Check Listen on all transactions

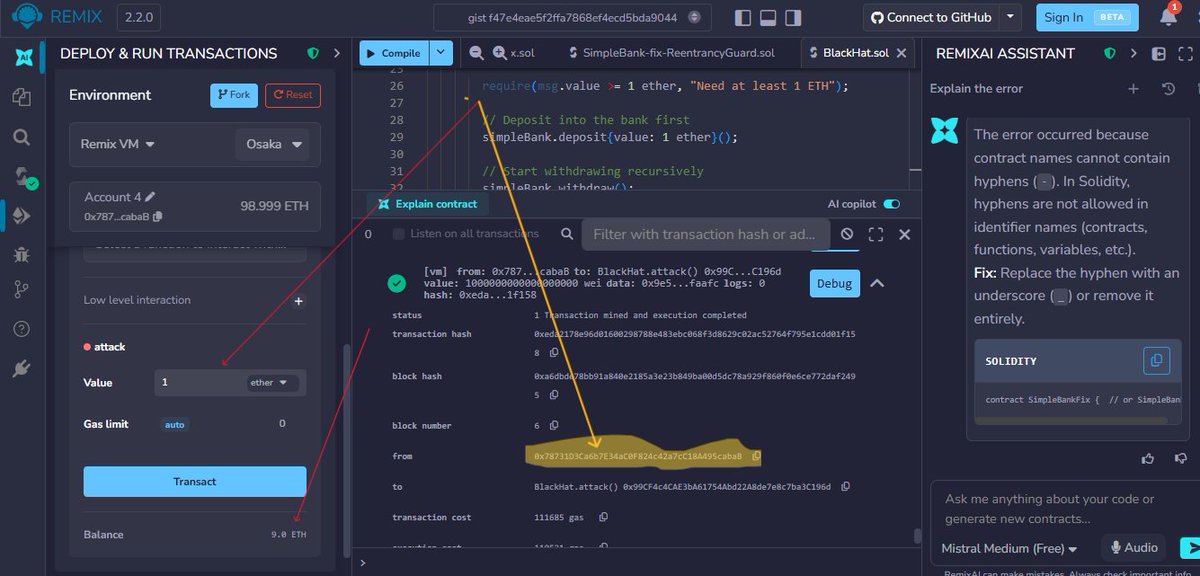tap(399, 233)
